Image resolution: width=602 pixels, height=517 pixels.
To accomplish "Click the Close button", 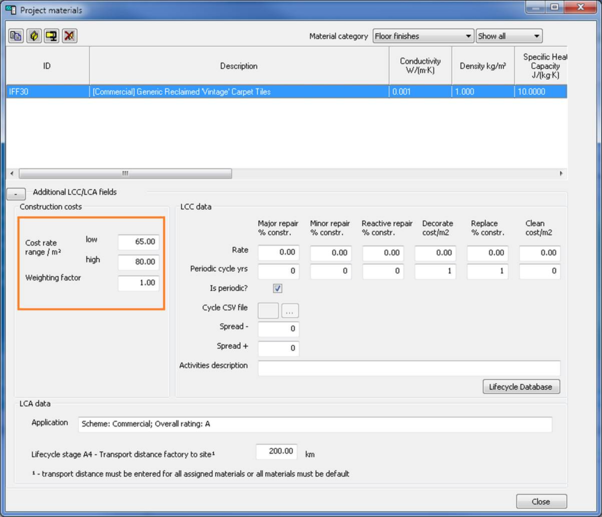I will tap(540, 501).
